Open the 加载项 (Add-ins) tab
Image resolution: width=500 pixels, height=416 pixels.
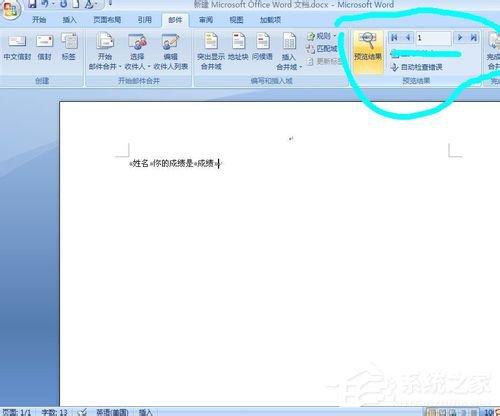[270, 20]
